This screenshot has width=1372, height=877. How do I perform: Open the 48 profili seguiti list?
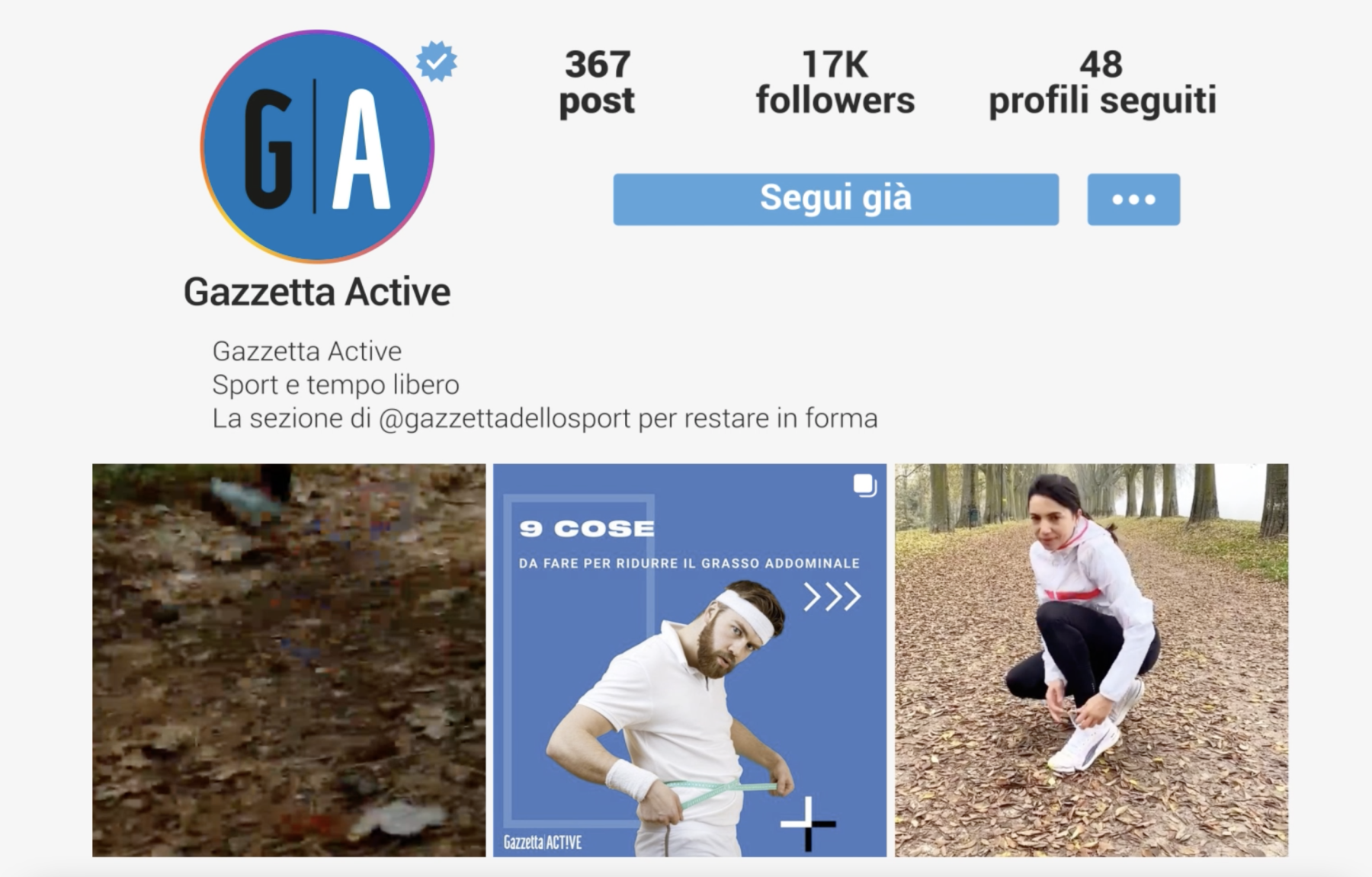point(1102,82)
